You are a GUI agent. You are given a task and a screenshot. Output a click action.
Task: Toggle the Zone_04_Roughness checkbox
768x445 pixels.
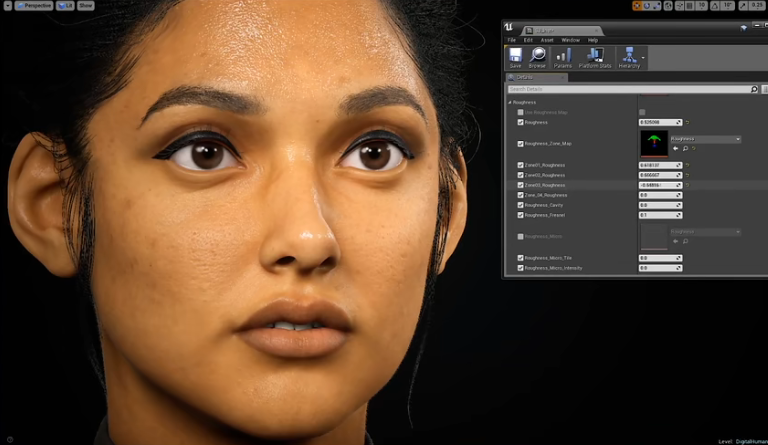click(x=520, y=195)
